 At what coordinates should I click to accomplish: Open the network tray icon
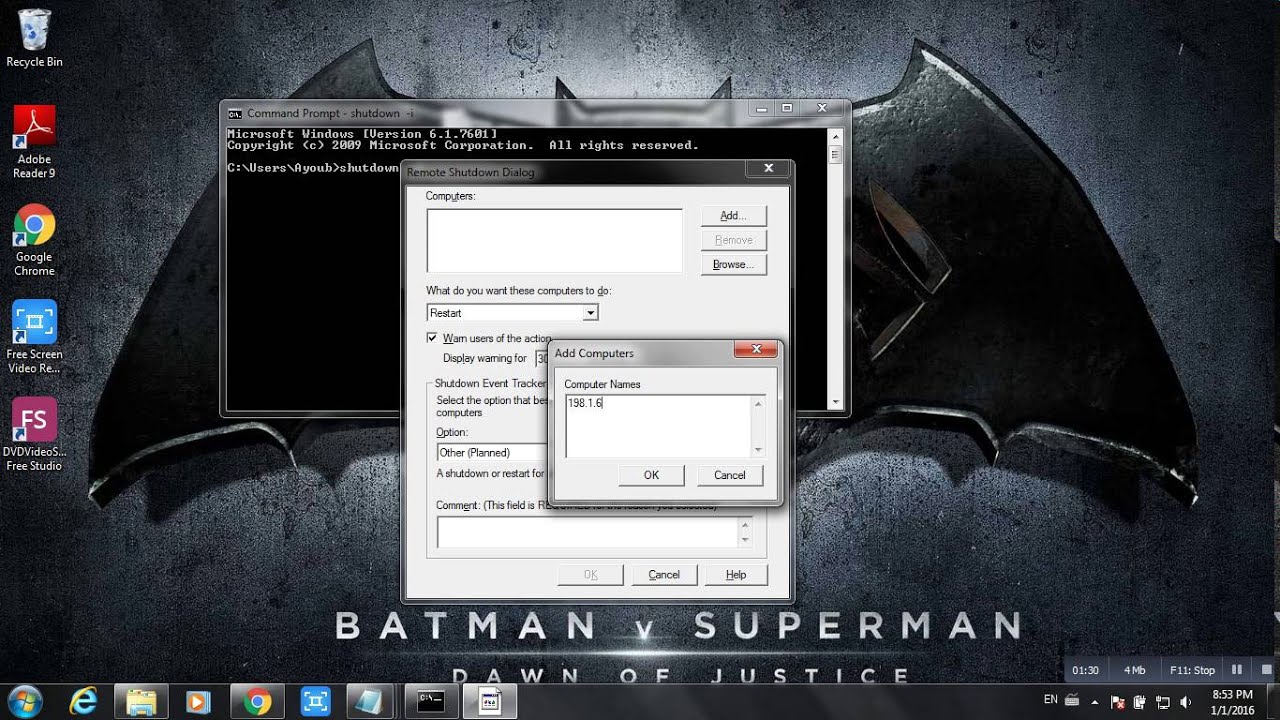[1163, 702]
